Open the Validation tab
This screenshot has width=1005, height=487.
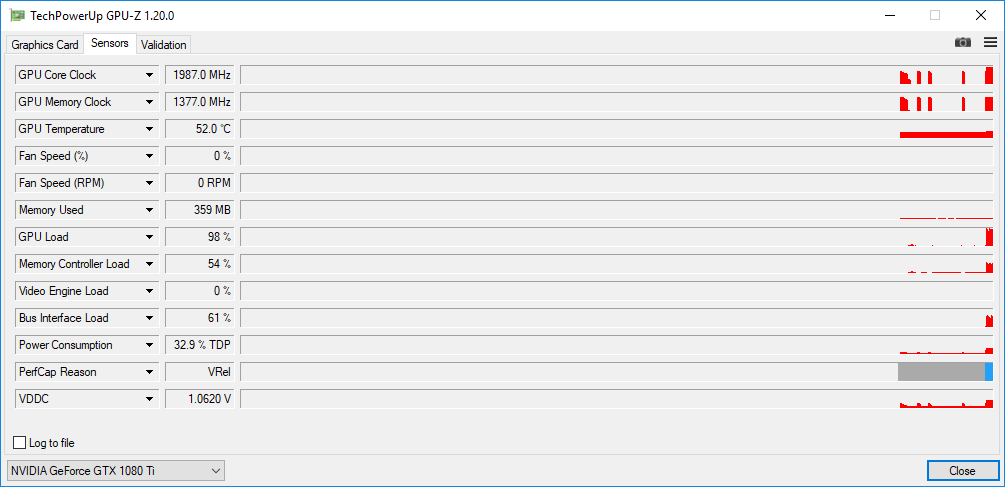coord(163,45)
